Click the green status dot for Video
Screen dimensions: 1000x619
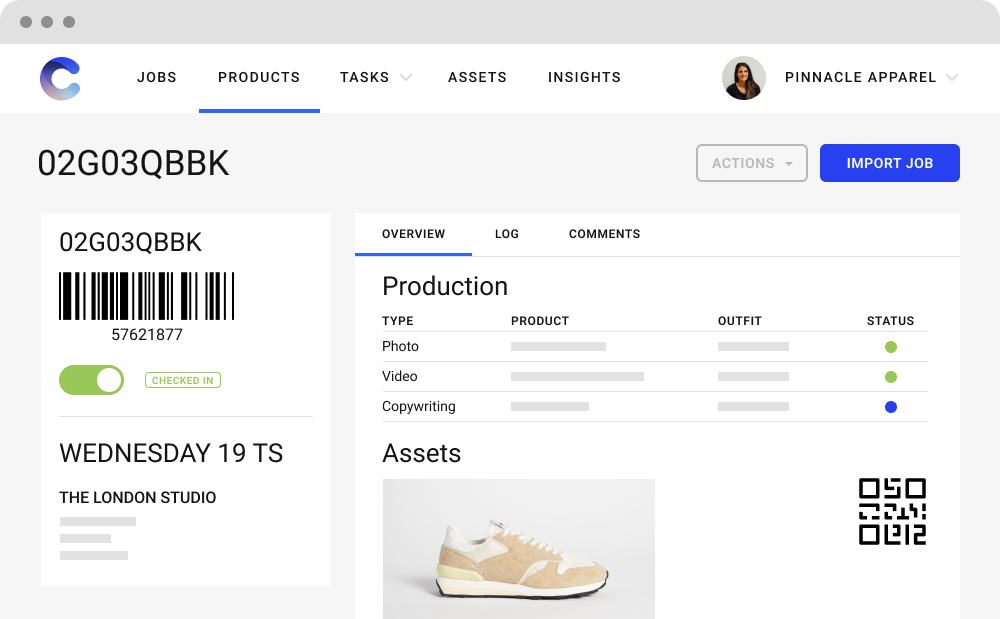[x=890, y=376]
